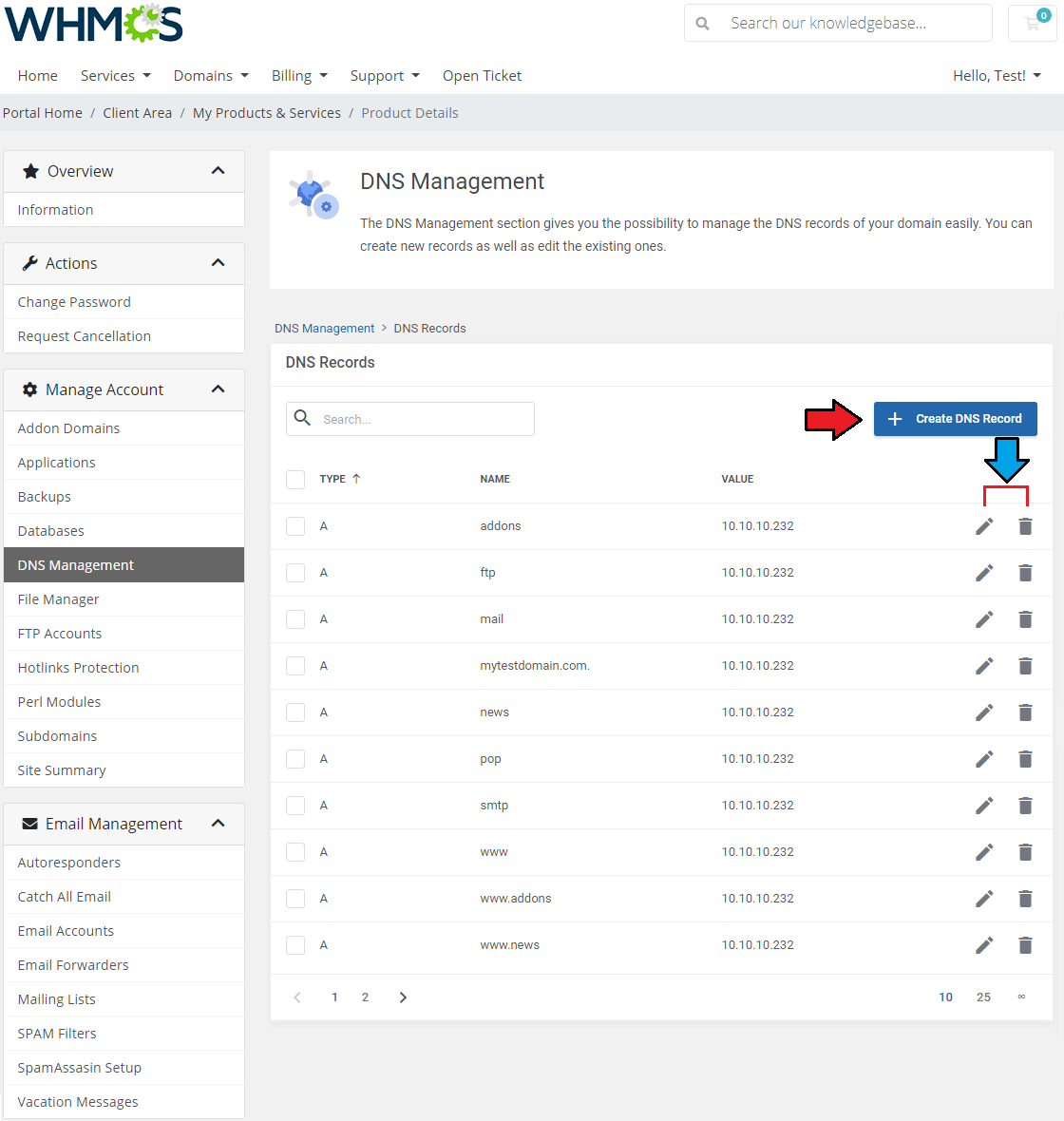
Task: Collapse the Email Management panel
Action: click(218, 824)
